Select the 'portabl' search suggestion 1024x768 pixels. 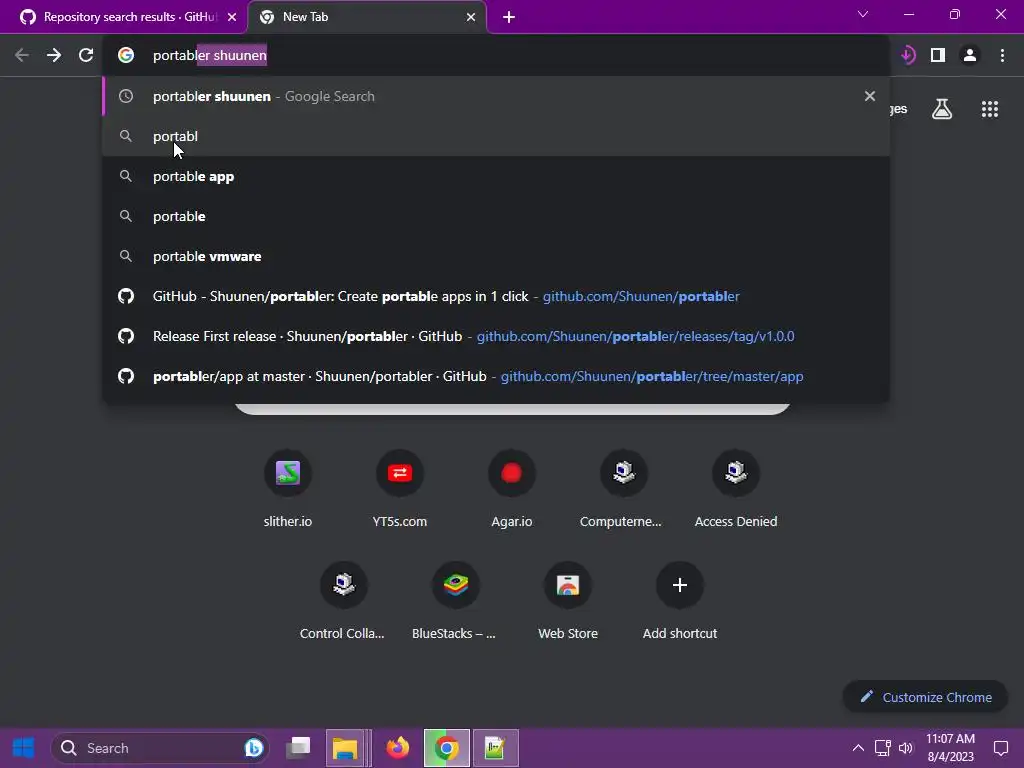[496, 136]
